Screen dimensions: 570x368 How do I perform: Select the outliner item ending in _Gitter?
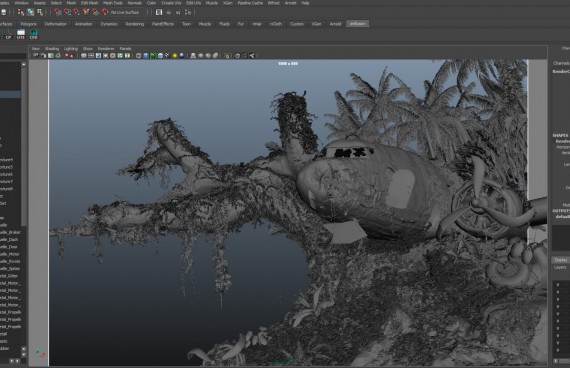click(x=10, y=276)
